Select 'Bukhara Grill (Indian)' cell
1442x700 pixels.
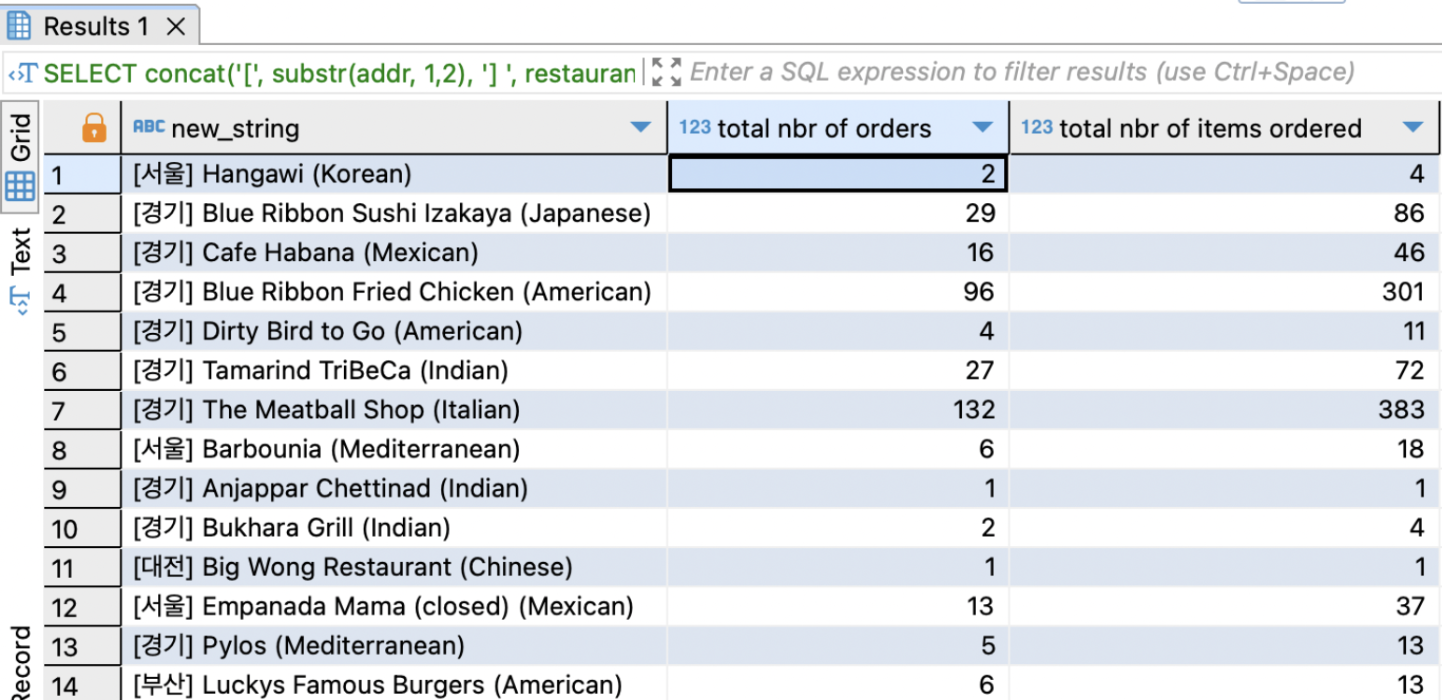pos(394,528)
